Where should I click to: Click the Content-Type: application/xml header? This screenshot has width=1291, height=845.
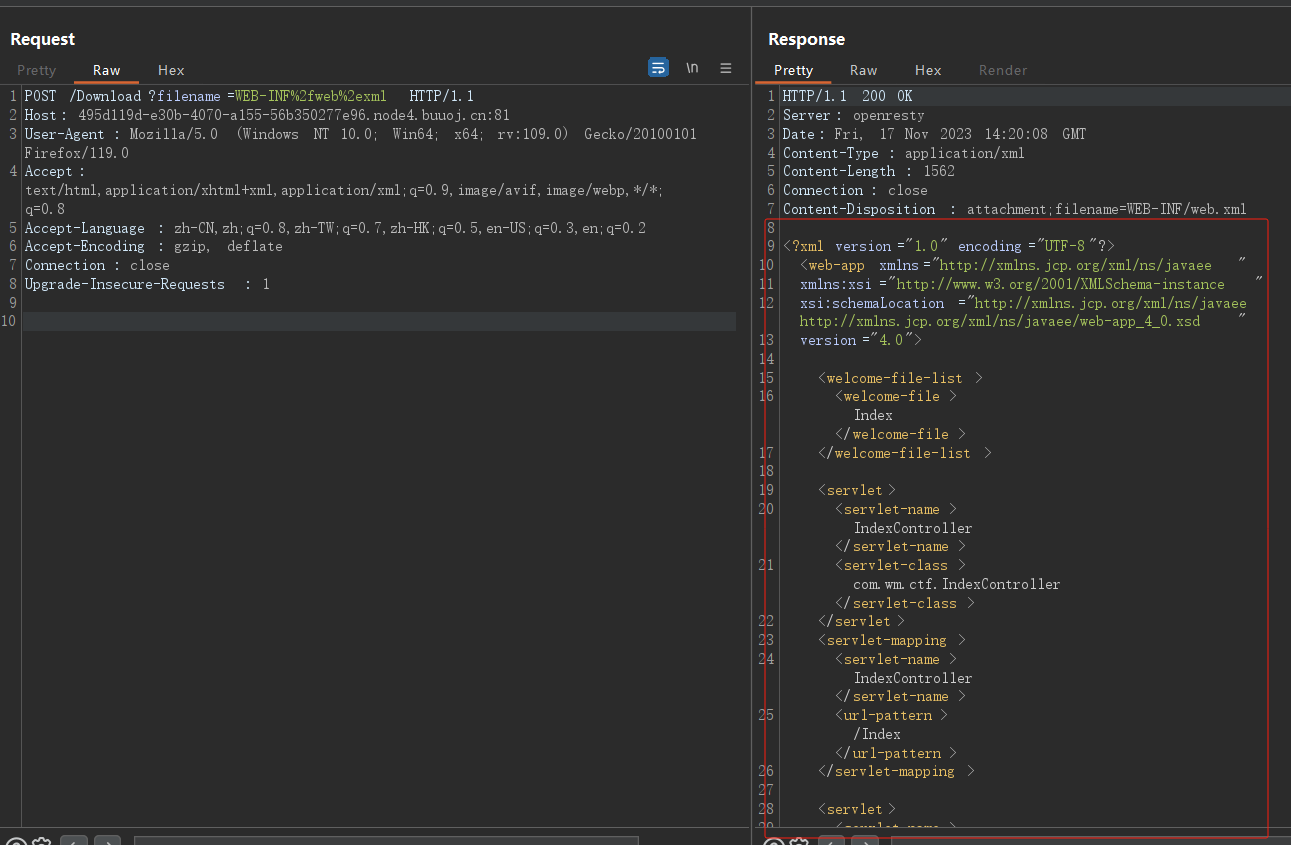903,153
